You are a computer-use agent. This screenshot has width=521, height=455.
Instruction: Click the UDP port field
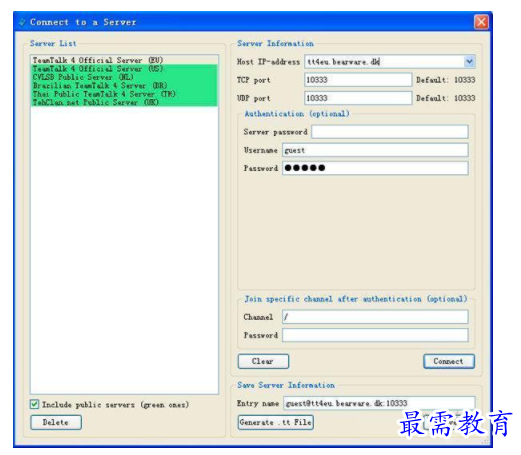pyautogui.click(x=358, y=98)
